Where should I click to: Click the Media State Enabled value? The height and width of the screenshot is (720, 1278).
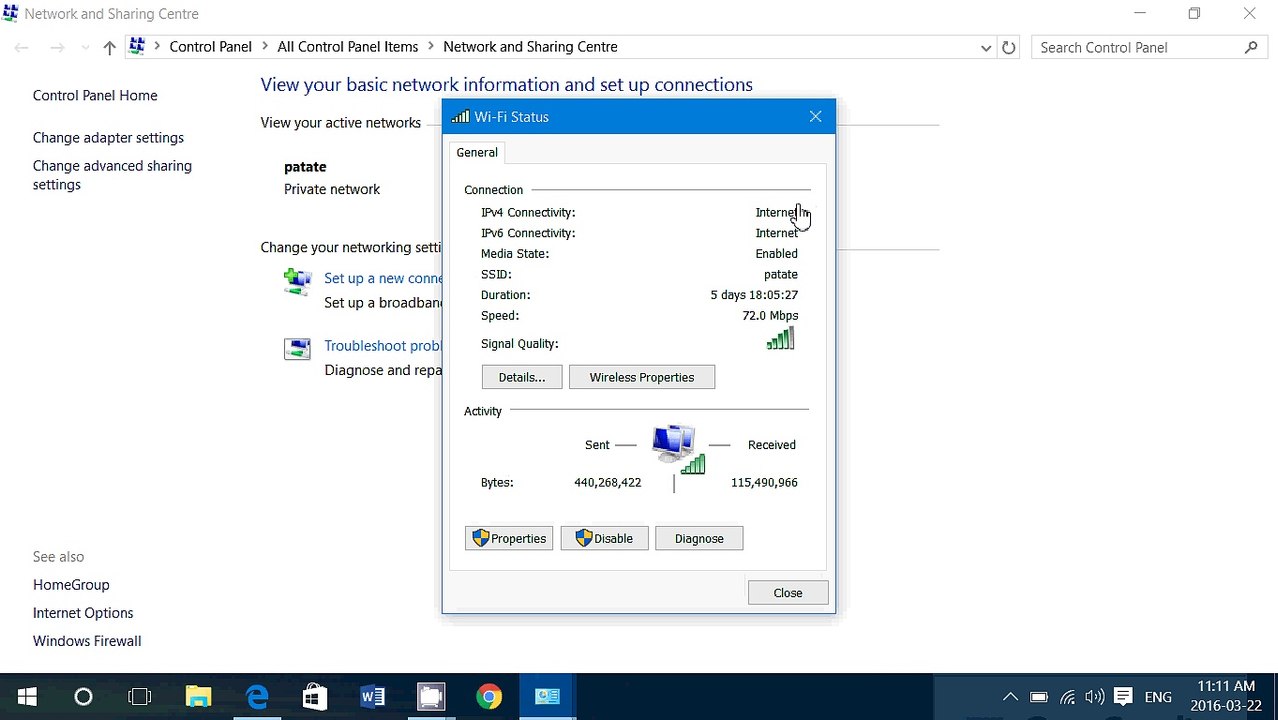coord(777,253)
